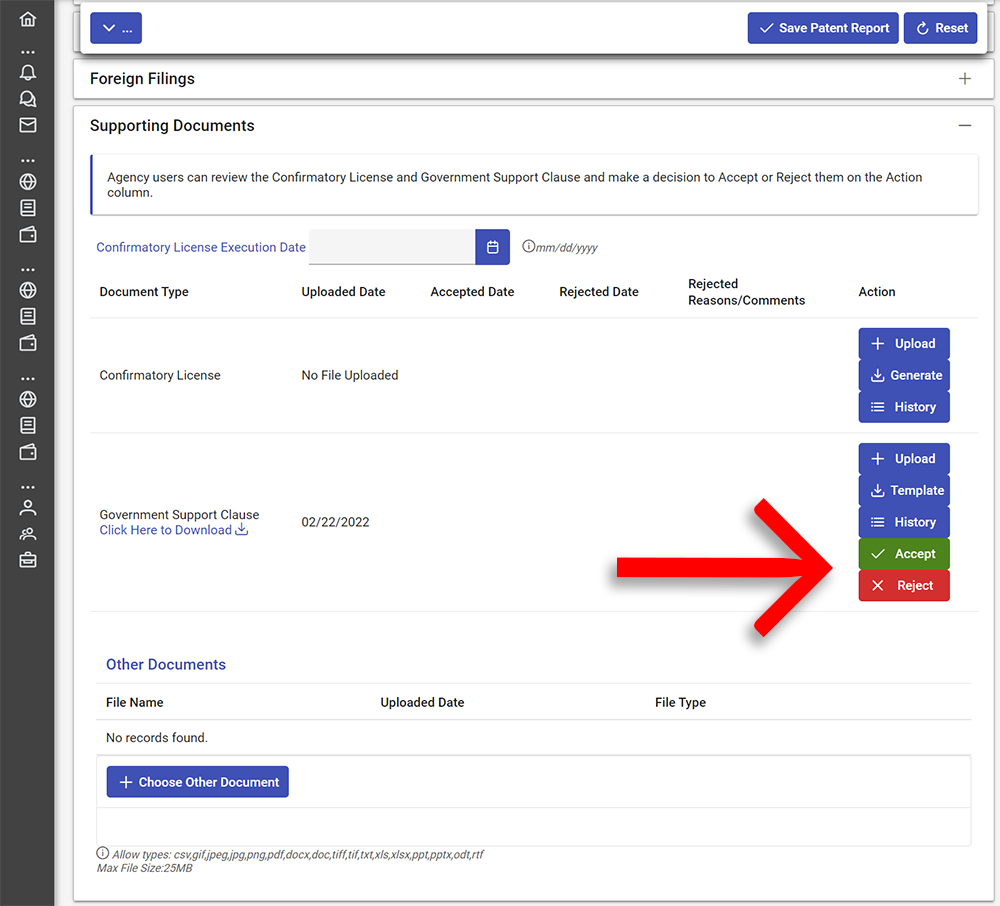1000x906 pixels.
Task: Focus the Confirmatory License Execution Date field
Action: point(391,247)
